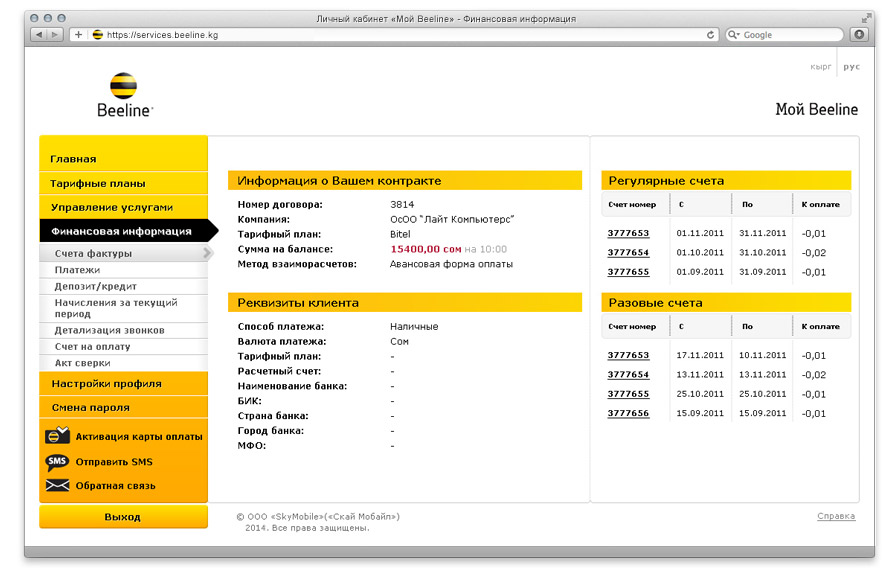Click the Отправить SMS link

(x=114, y=462)
